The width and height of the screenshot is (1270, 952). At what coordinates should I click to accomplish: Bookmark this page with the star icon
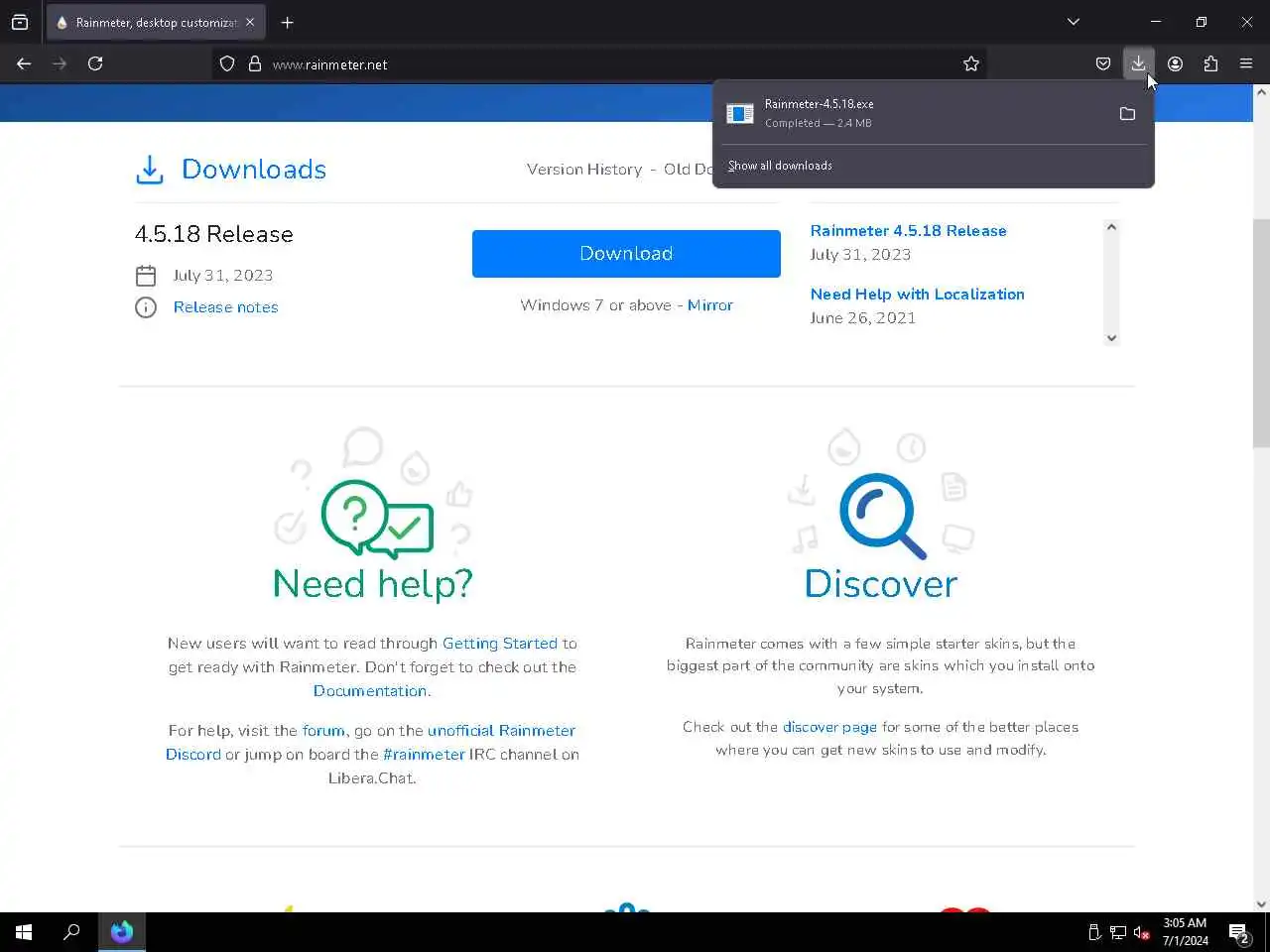(971, 63)
